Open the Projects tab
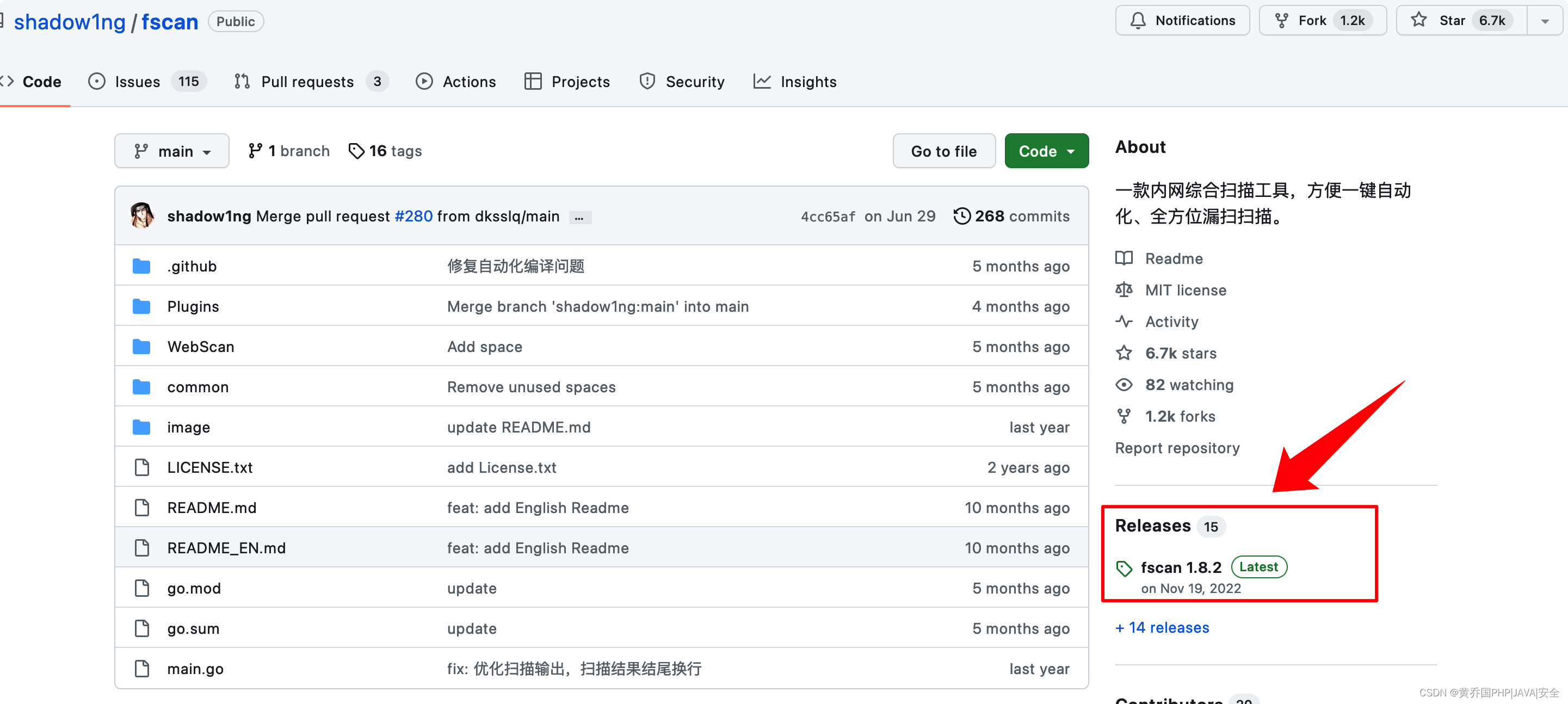The height and width of the screenshot is (704, 1568). click(567, 82)
